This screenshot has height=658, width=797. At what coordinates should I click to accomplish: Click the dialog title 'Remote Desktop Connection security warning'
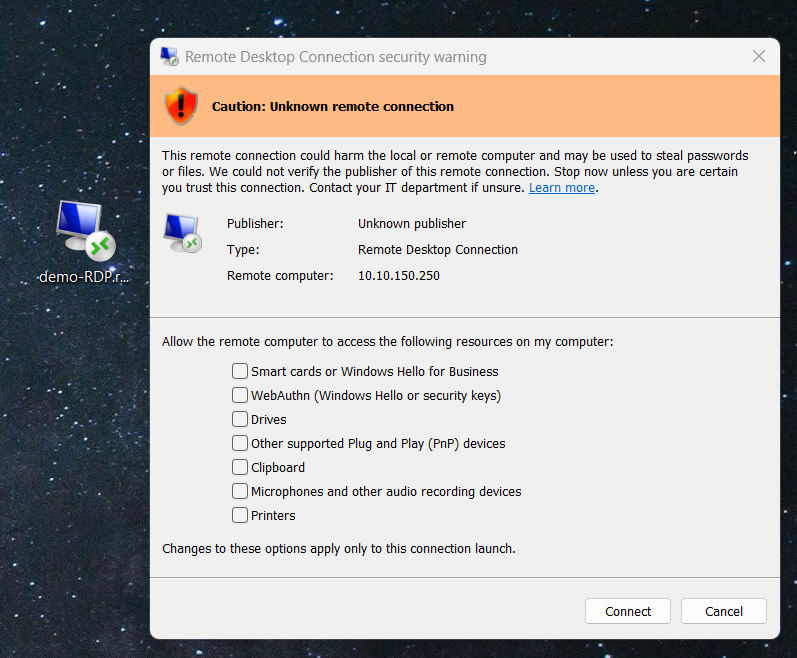click(335, 57)
